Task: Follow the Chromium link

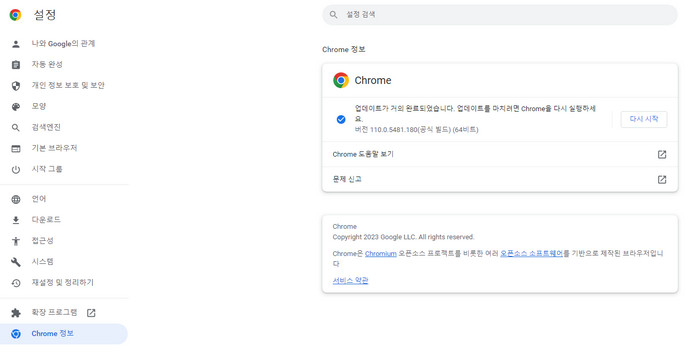Action: [380, 253]
